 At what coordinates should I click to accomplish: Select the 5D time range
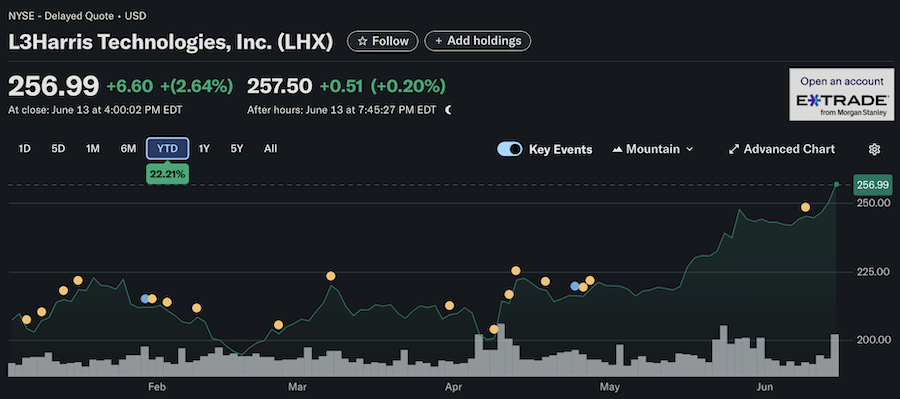coord(58,149)
